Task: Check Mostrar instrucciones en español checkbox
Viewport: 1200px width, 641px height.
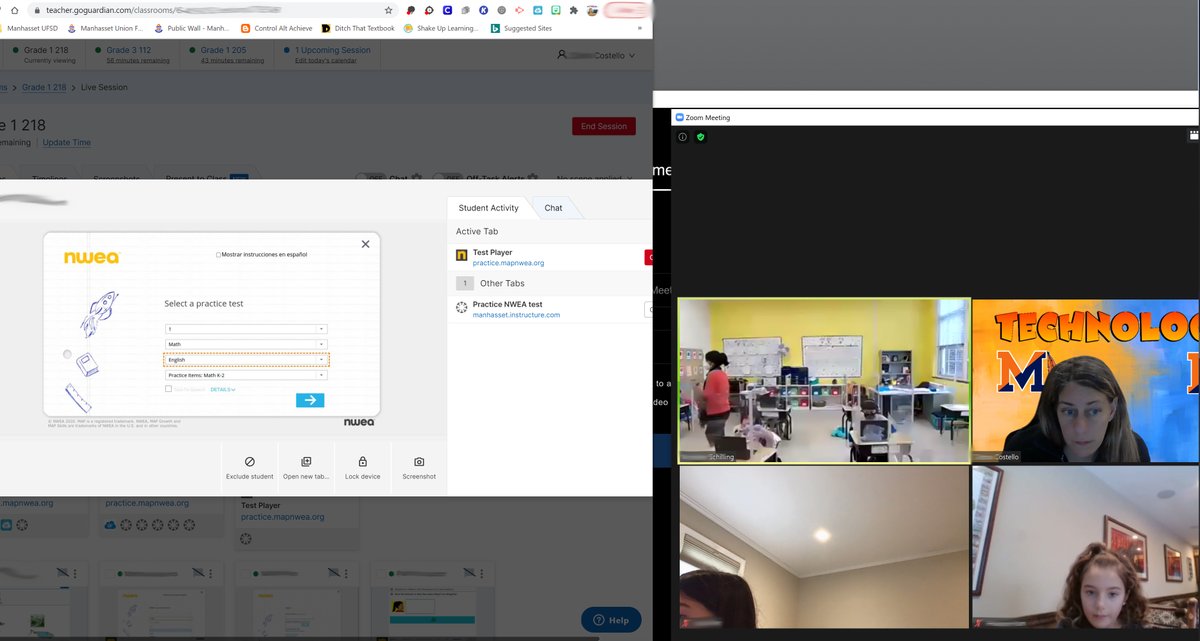Action: coord(219,255)
